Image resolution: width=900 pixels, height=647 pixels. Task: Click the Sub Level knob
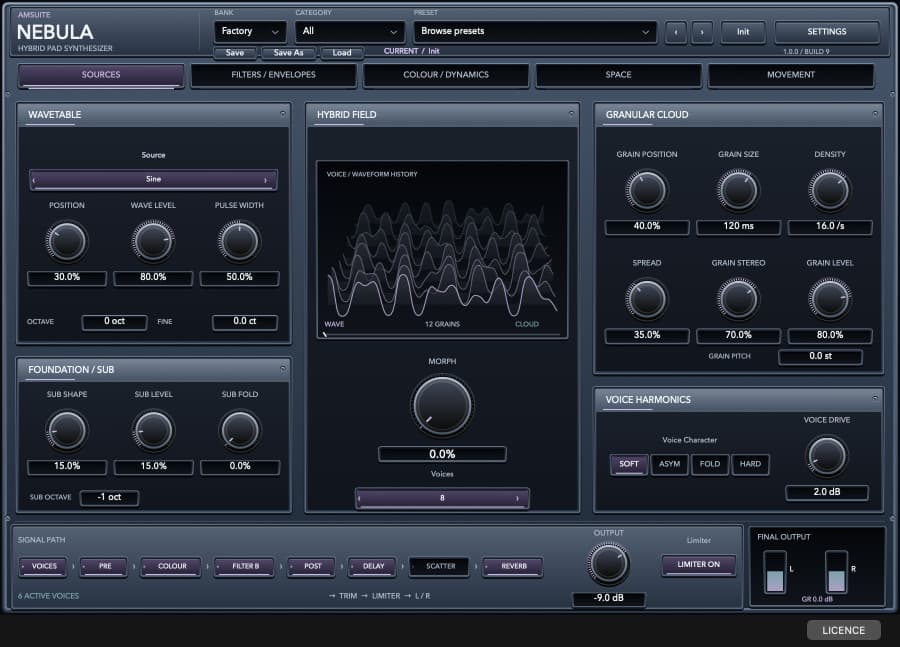coord(153,430)
